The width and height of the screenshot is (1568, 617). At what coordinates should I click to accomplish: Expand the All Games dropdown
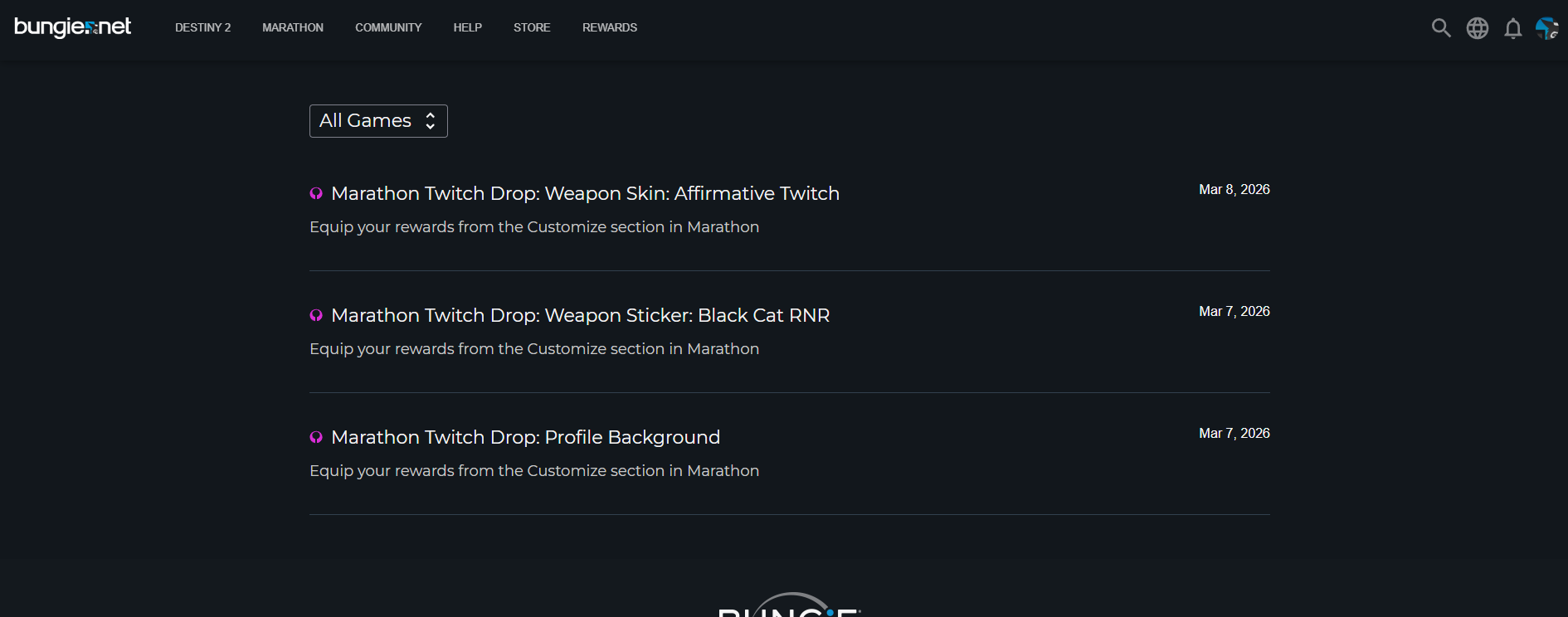point(378,121)
